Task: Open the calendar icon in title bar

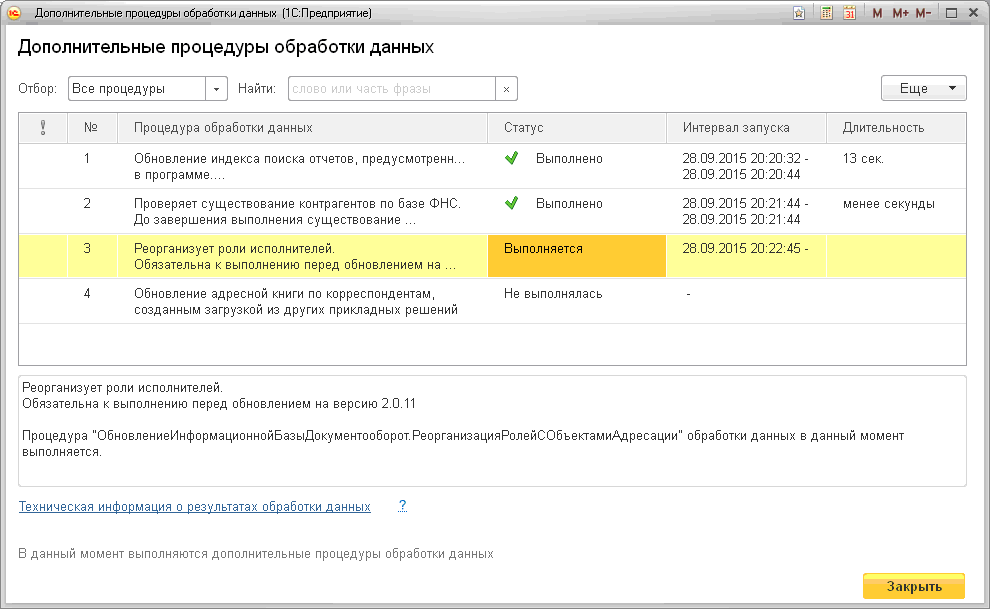Action: [x=849, y=13]
